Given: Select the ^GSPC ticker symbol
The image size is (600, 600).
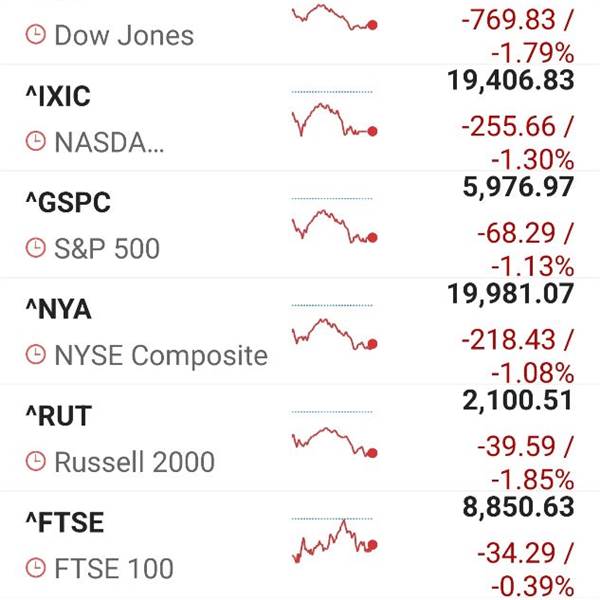Looking at the screenshot, I should (68, 202).
